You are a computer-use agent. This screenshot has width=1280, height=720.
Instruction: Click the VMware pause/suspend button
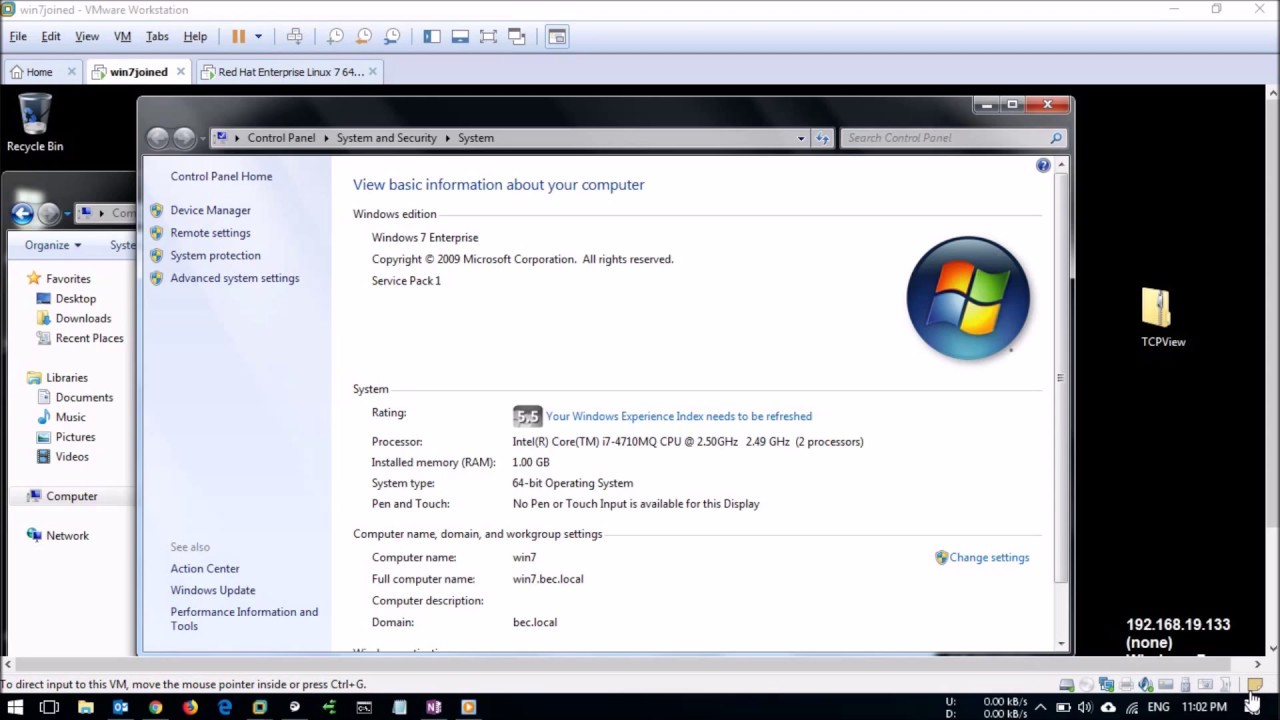(238, 36)
